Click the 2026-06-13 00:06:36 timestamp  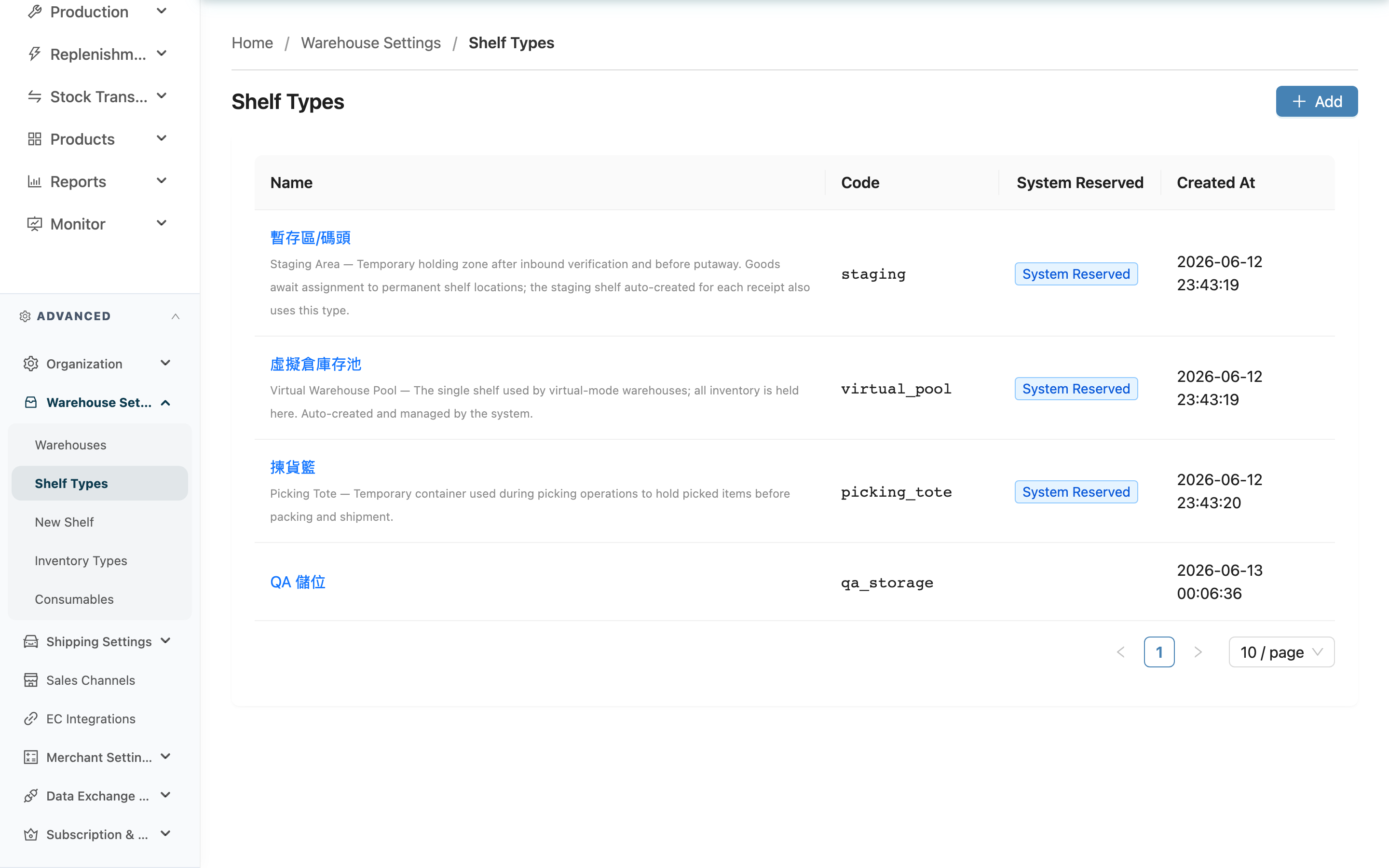click(1220, 582)
